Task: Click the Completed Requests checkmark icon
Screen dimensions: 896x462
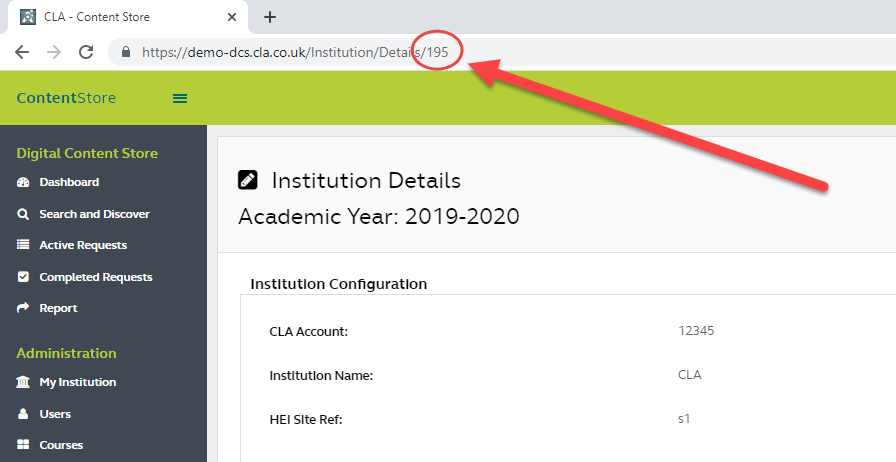Action: (23, 277)
